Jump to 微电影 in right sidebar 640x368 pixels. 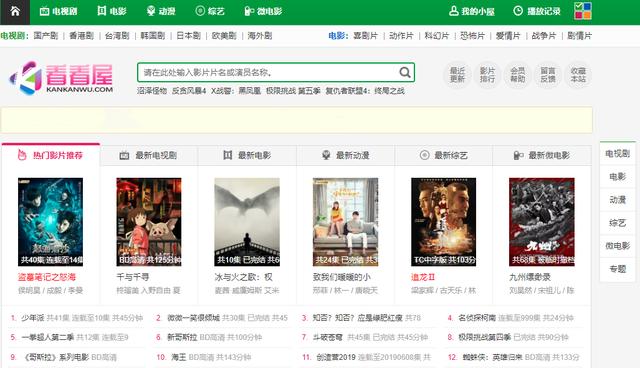pyautogui.click(x=618, y=246)
